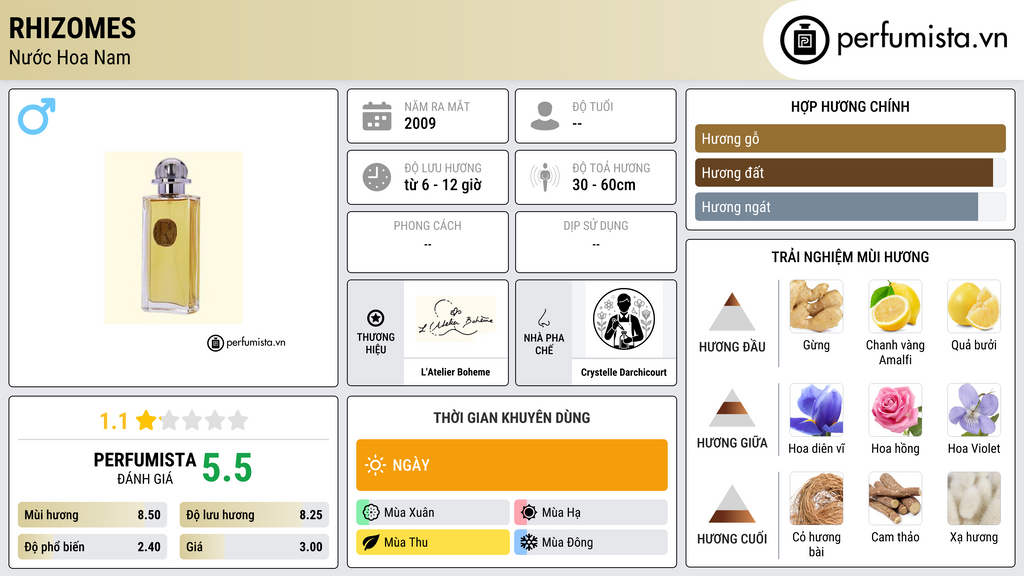Viewport: 1024px width, 576px height.
Task: Click the Độ lưu hương 8.25 score bar
Action: pos(254,515)
